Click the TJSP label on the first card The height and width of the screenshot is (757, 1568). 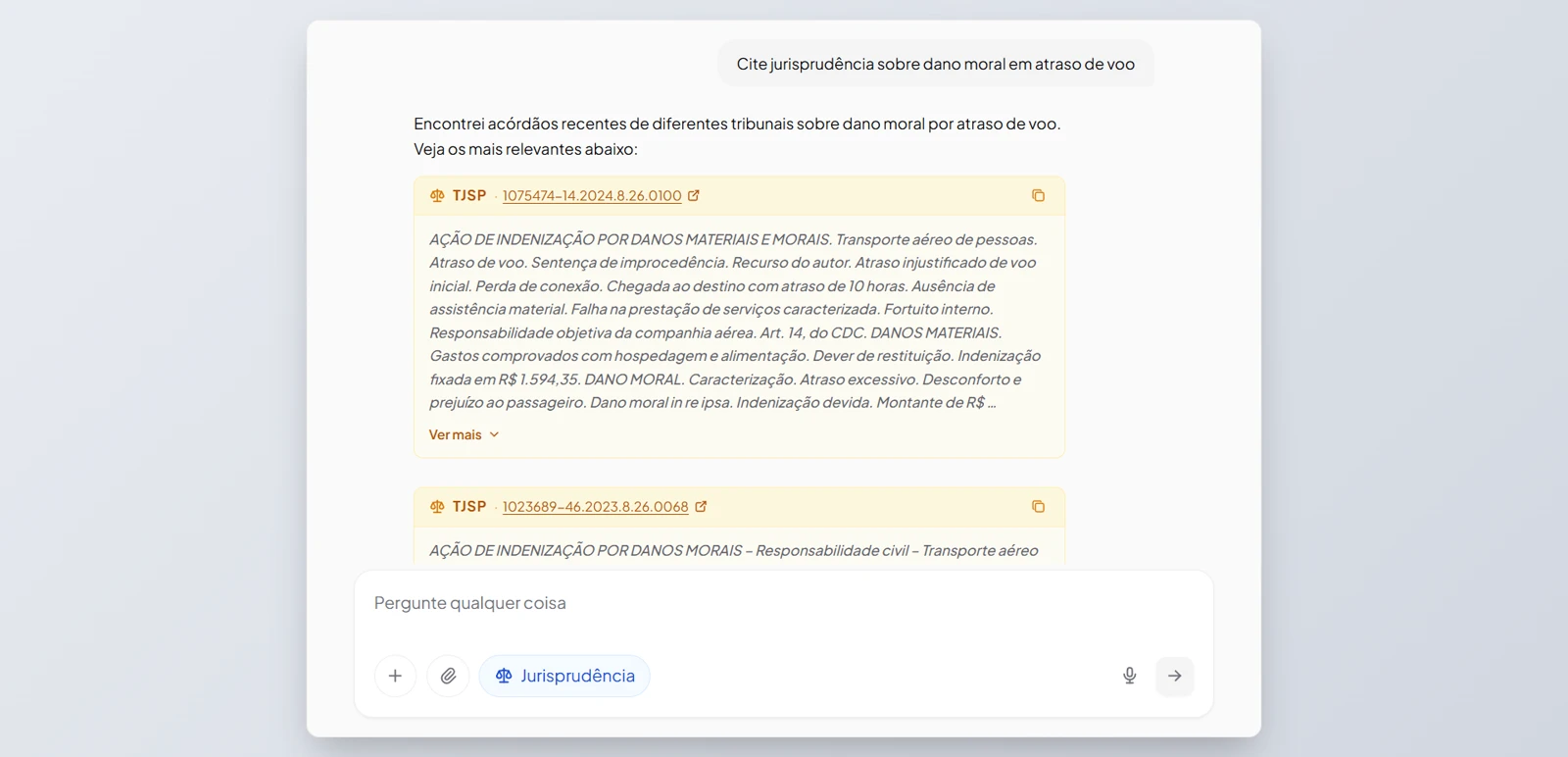469,196
